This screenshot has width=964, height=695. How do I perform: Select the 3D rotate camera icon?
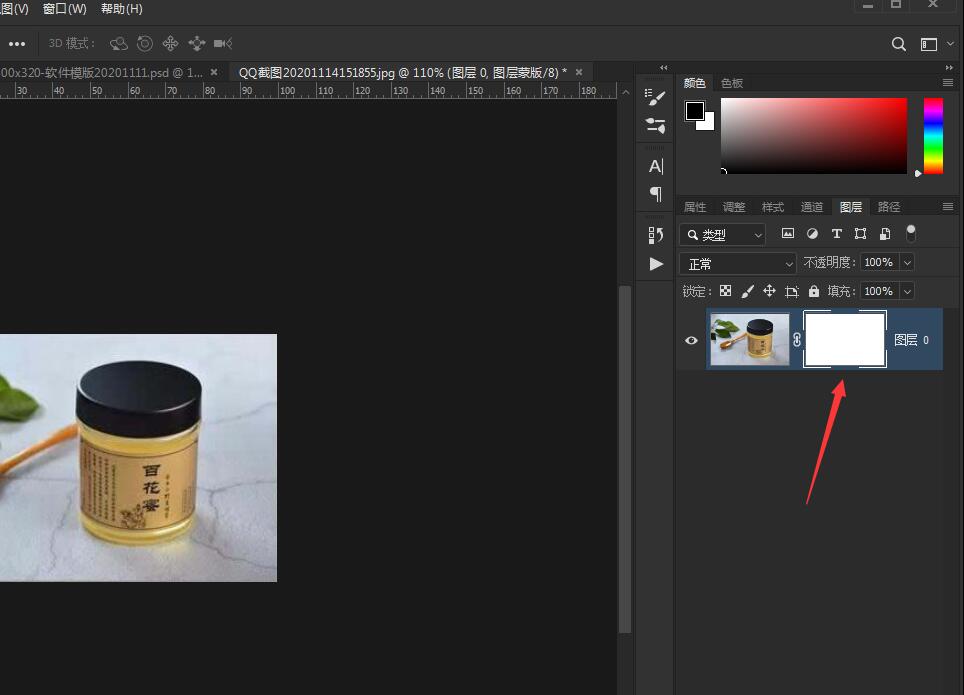pos(119,43)
